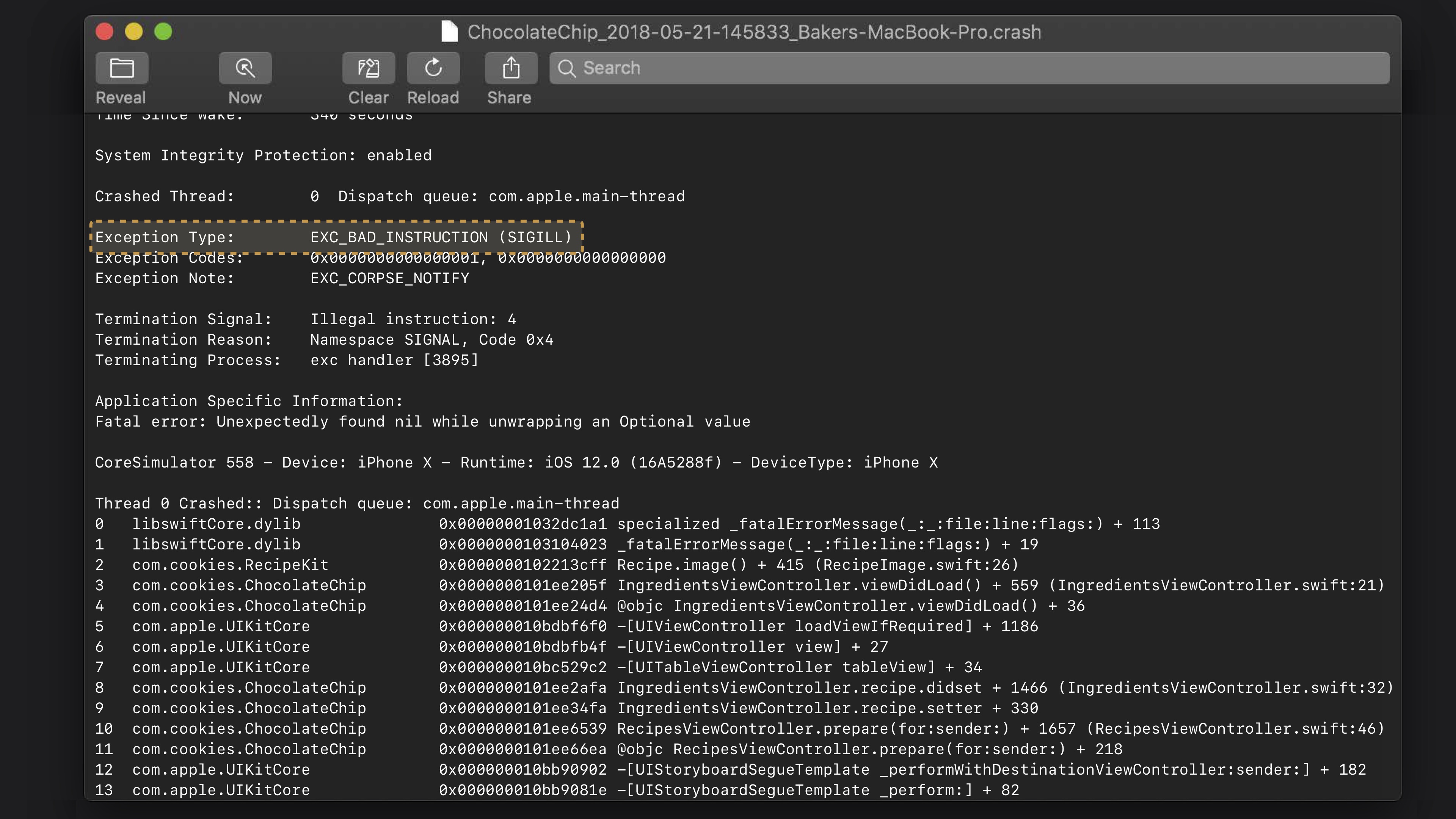Click the Reveal folder icon
Viewport: 1456px width, 819px height.
[121, 68]
